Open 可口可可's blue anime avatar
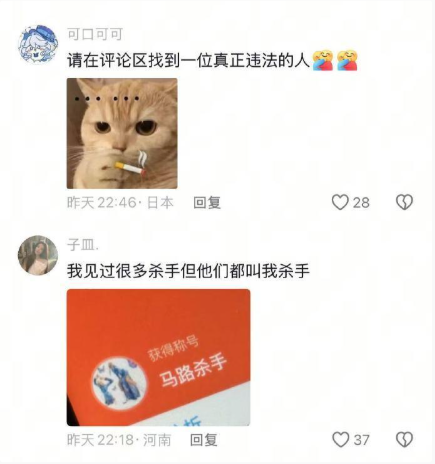 [38, 44]
